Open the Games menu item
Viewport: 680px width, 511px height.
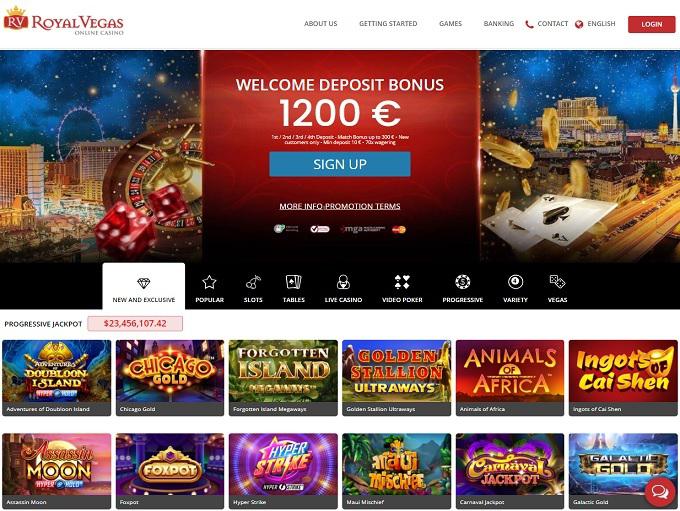[450, 24]
